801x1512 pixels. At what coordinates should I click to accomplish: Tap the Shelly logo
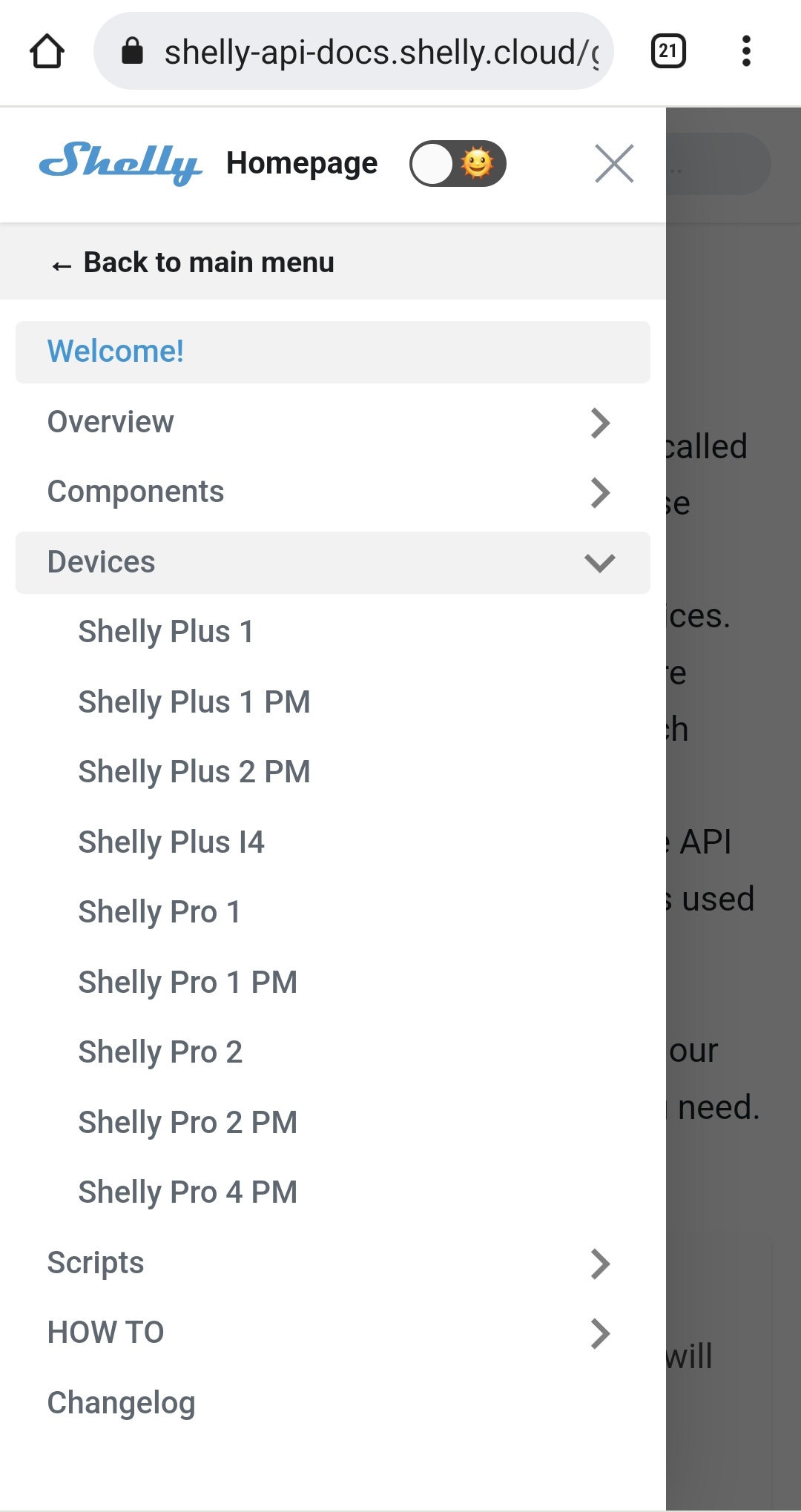[120, 163]
